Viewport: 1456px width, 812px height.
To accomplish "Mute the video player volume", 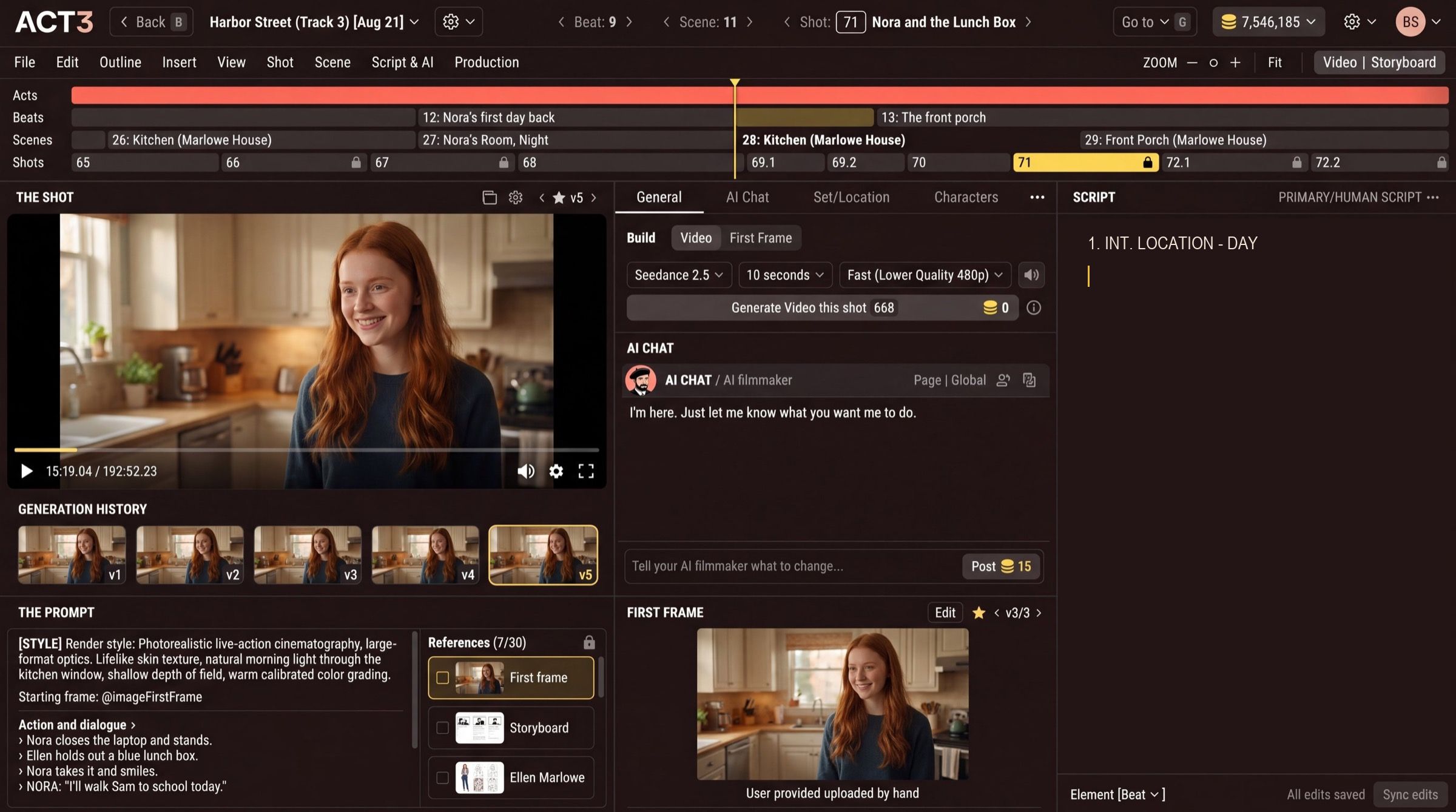I will [525, 471].
